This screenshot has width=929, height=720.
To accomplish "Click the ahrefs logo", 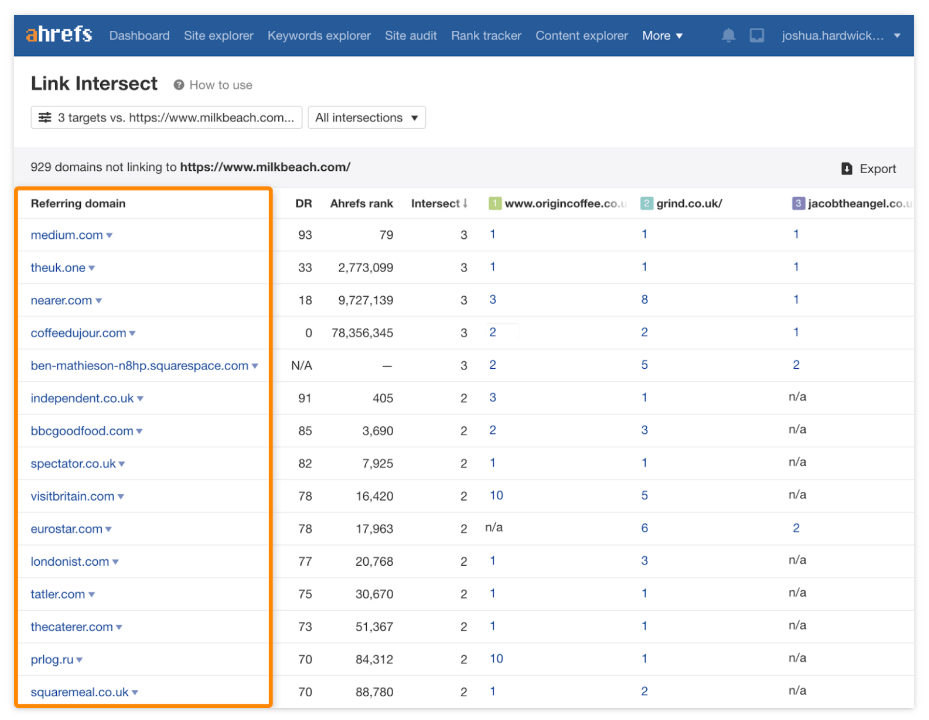I will coord(59,34).
